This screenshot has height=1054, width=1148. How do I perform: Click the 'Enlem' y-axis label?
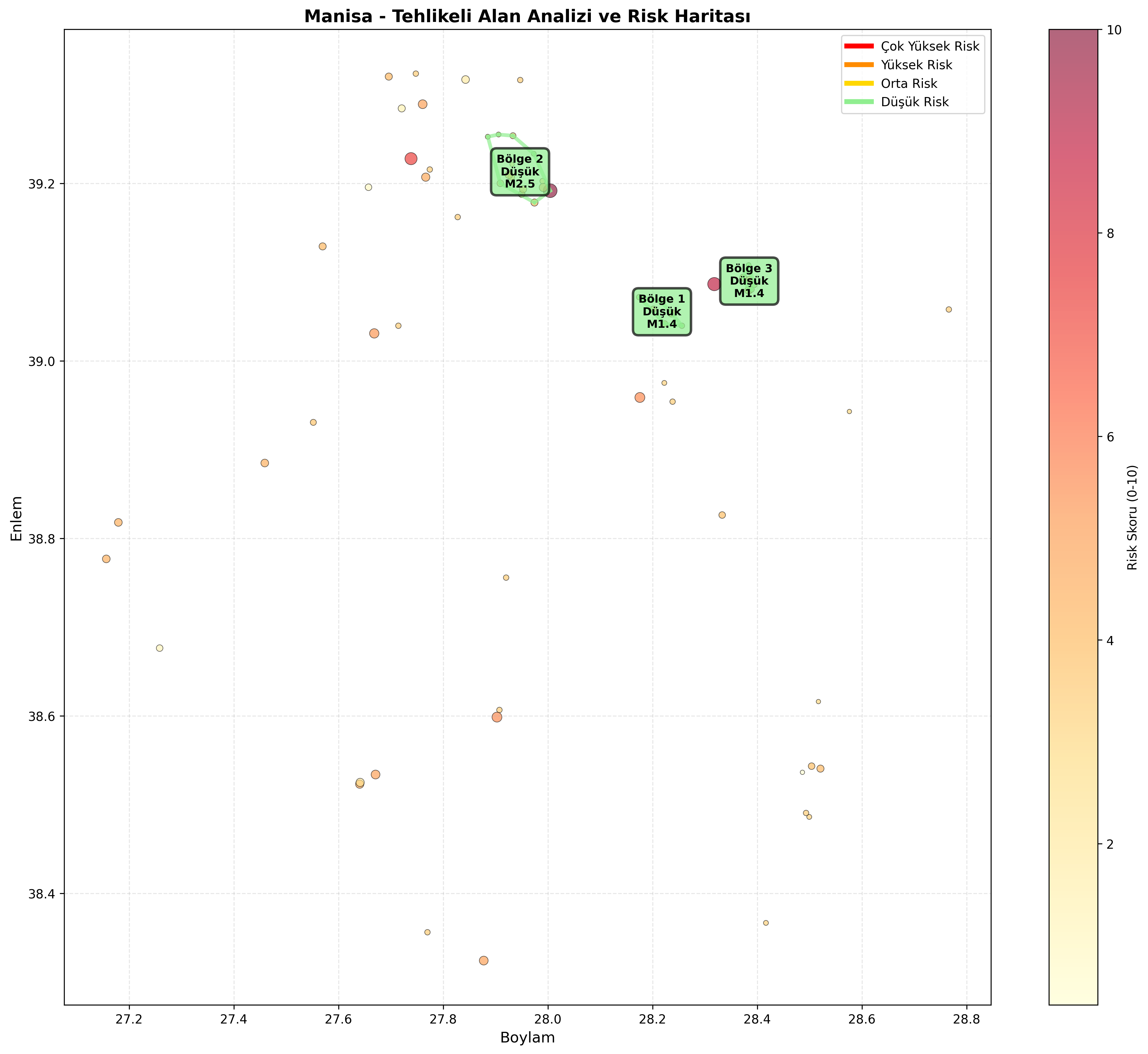point(17,519)
